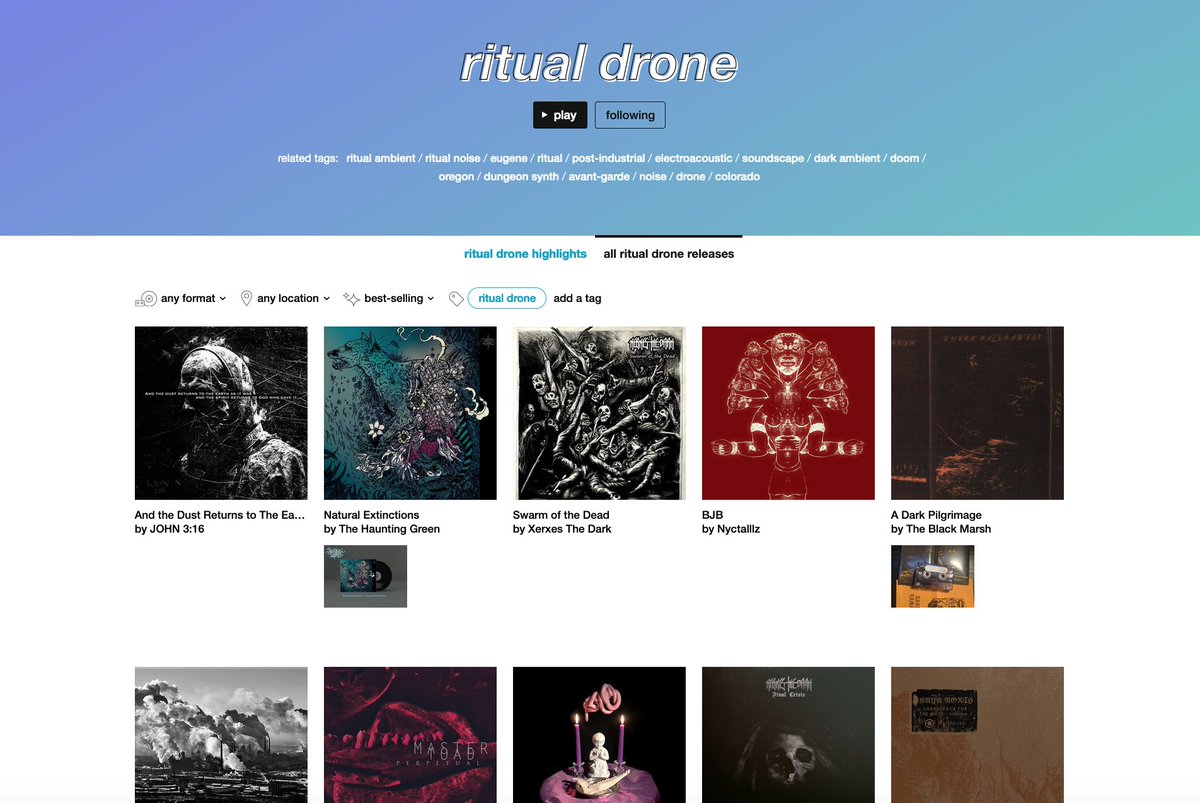
Task: Click the Swarm of the Dead title
Action: point(561,515)
